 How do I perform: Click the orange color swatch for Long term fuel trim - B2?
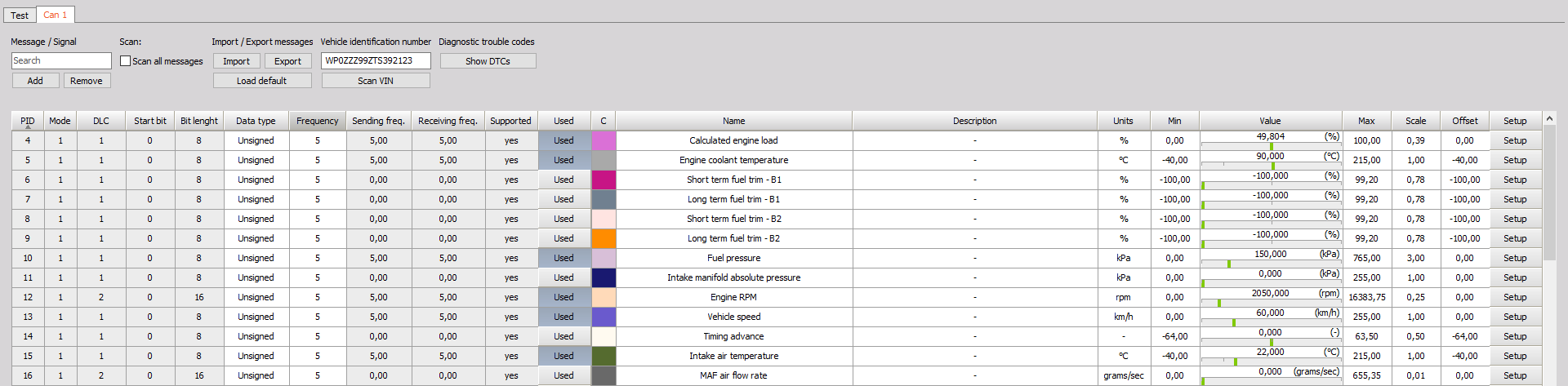pyautogui.click(x=604, y=238)
